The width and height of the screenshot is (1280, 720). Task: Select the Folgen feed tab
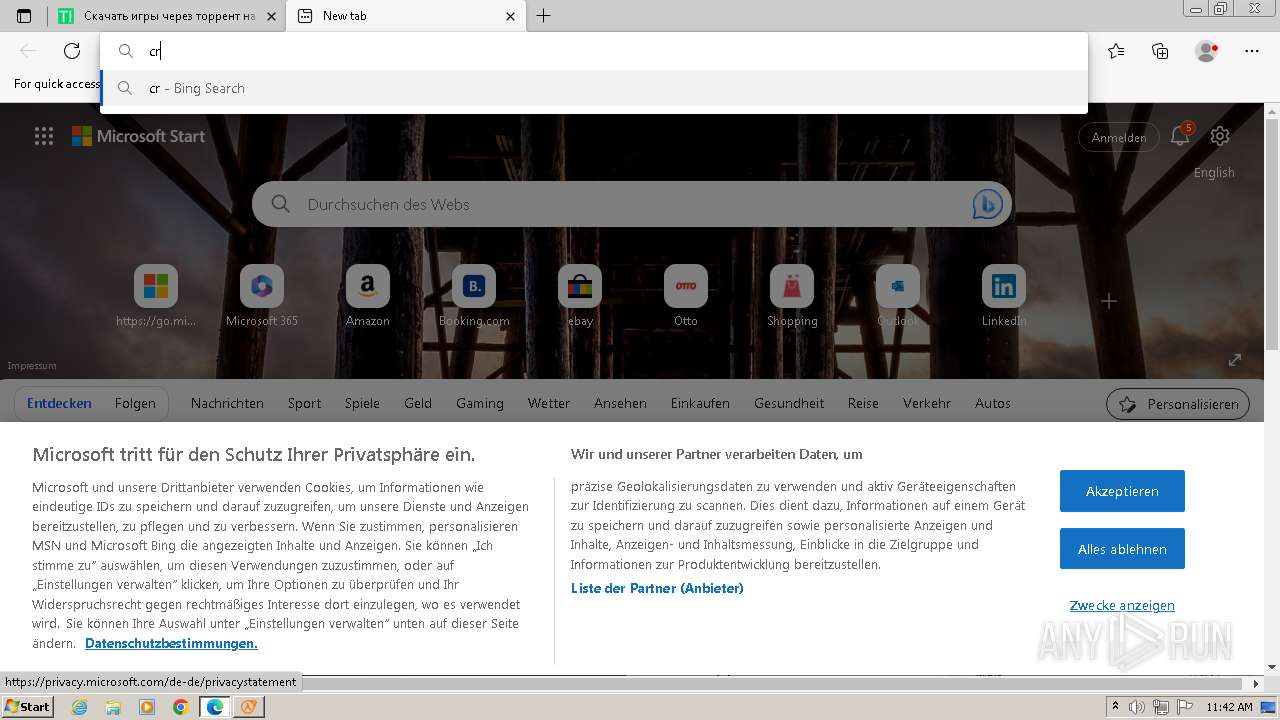135,403
